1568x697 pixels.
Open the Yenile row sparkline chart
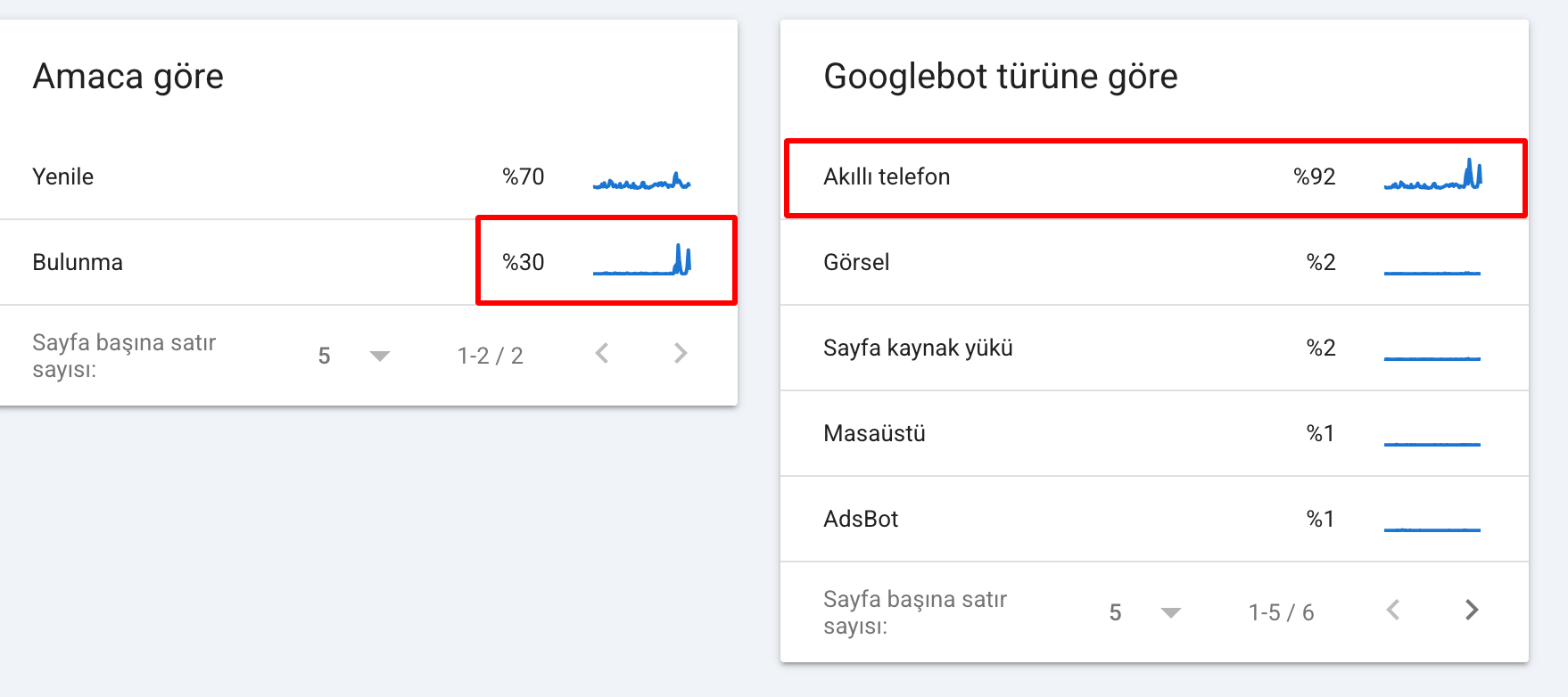point(641,181)
